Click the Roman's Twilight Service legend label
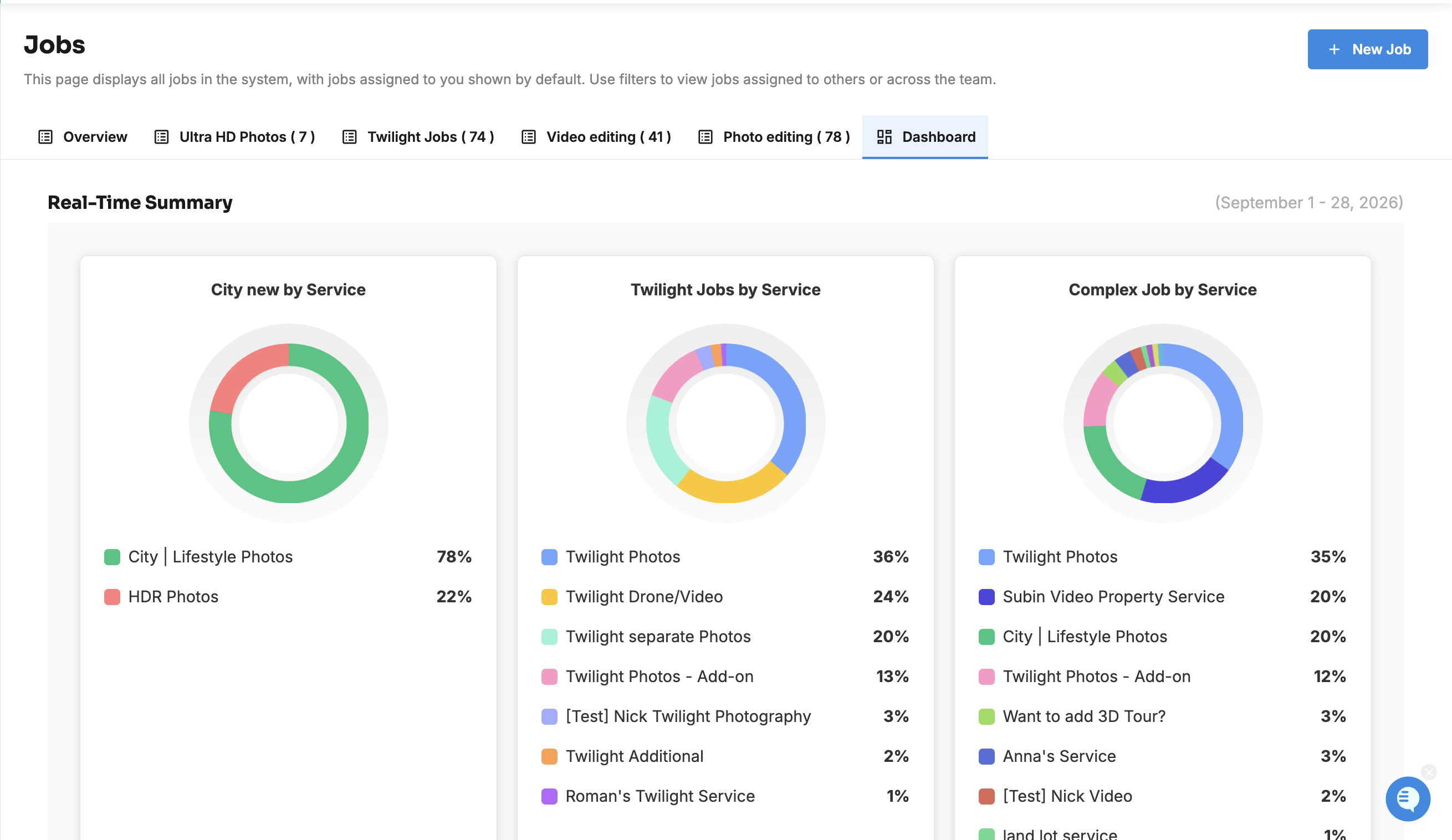Screen dimensions: 1452x840 (x=660, y=796)
